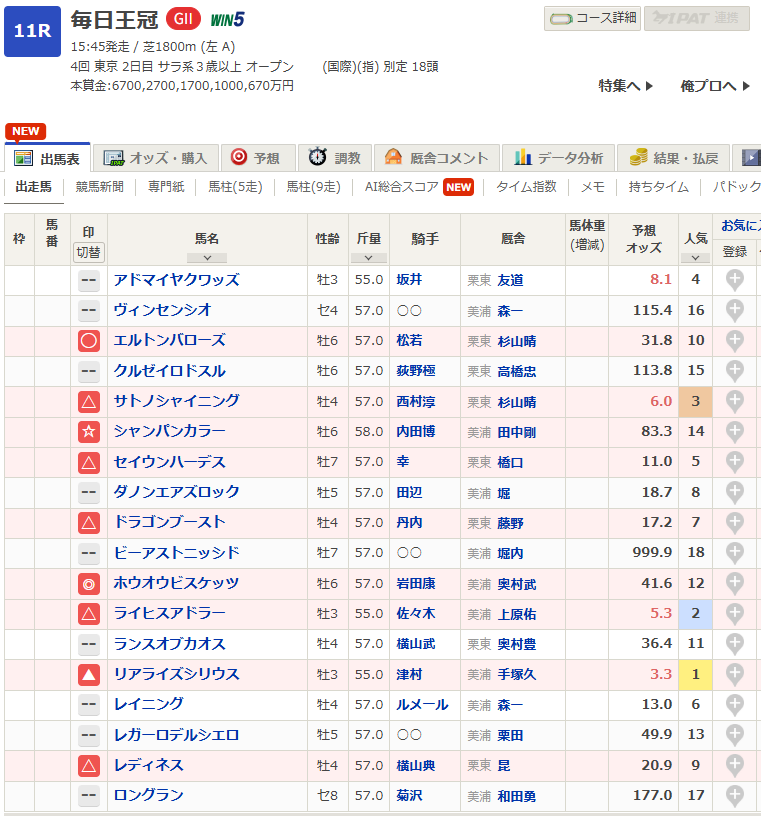Add ドラゴンブースト to favorites with plus icon
Image resolution: width=761 pixels, height=816 pixels.
(734, 522)
